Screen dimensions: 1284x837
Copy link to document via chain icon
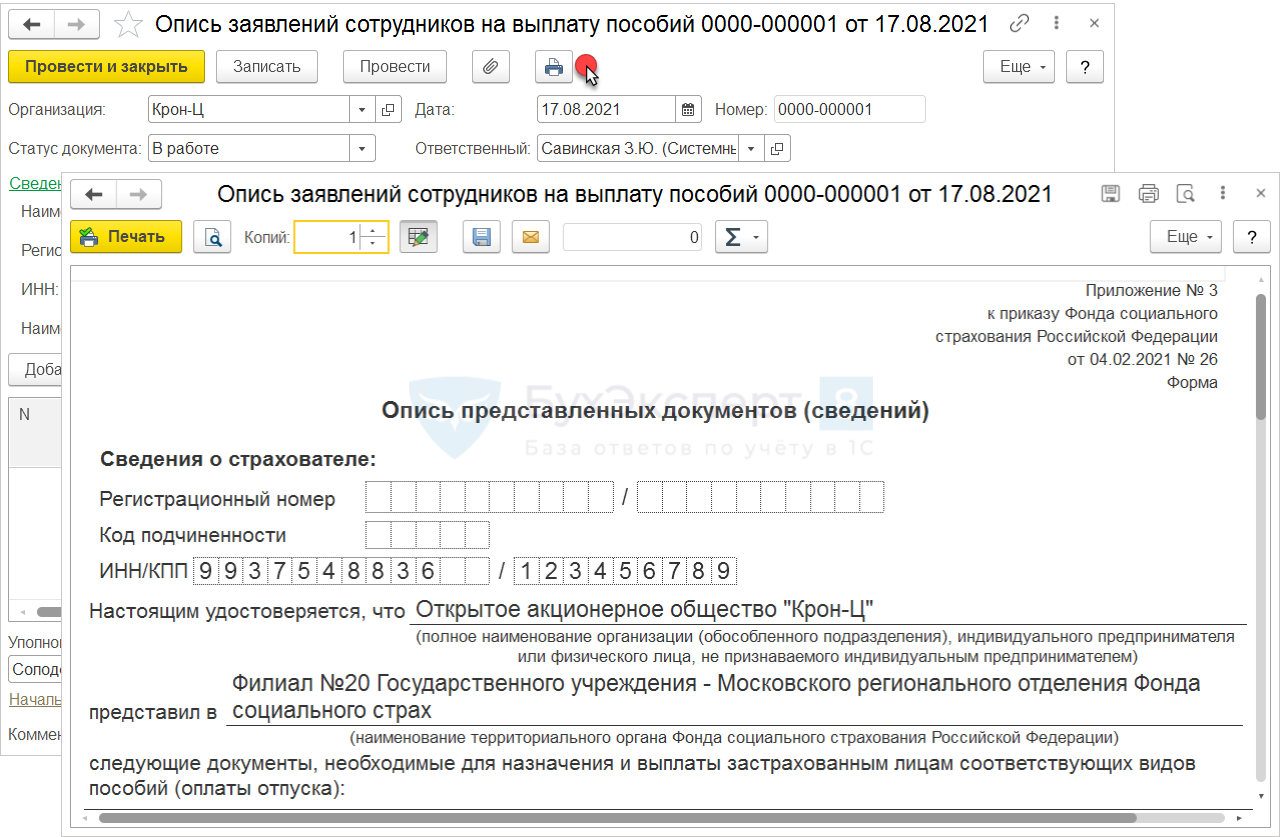1020,23
